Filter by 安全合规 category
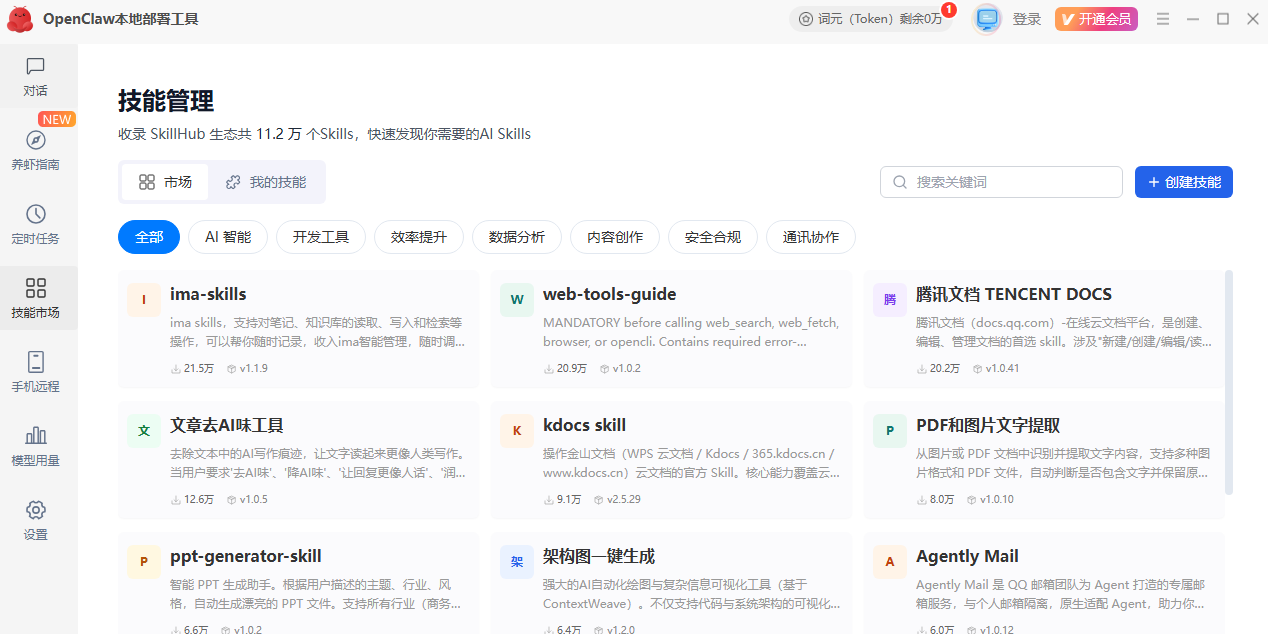The width and height of the screenshot is (1268, 634). pyautogui.click(x=713, y=237)
